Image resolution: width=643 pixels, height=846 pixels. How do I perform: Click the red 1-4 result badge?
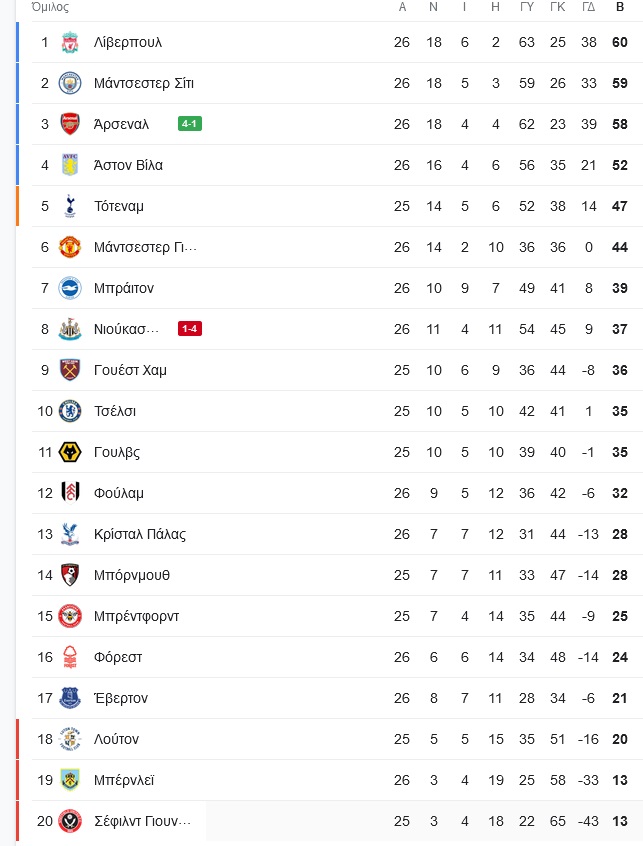point(190,329)
